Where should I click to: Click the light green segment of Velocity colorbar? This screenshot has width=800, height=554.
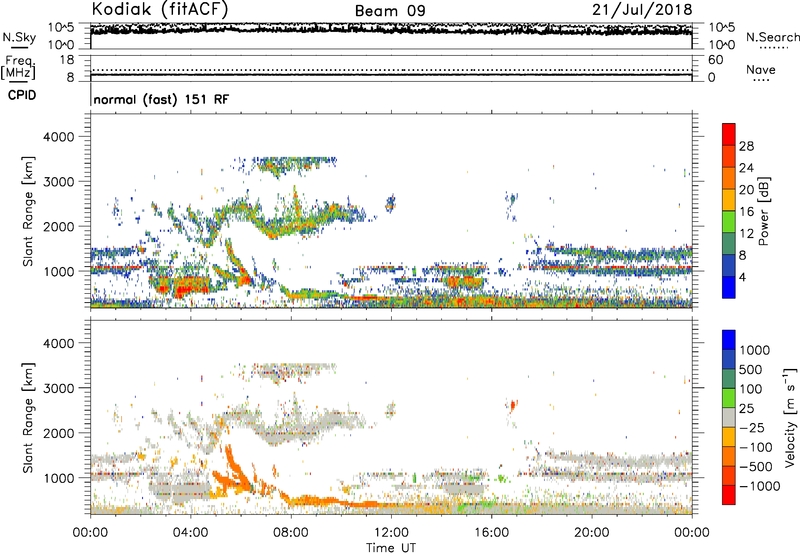click(729, 398)
